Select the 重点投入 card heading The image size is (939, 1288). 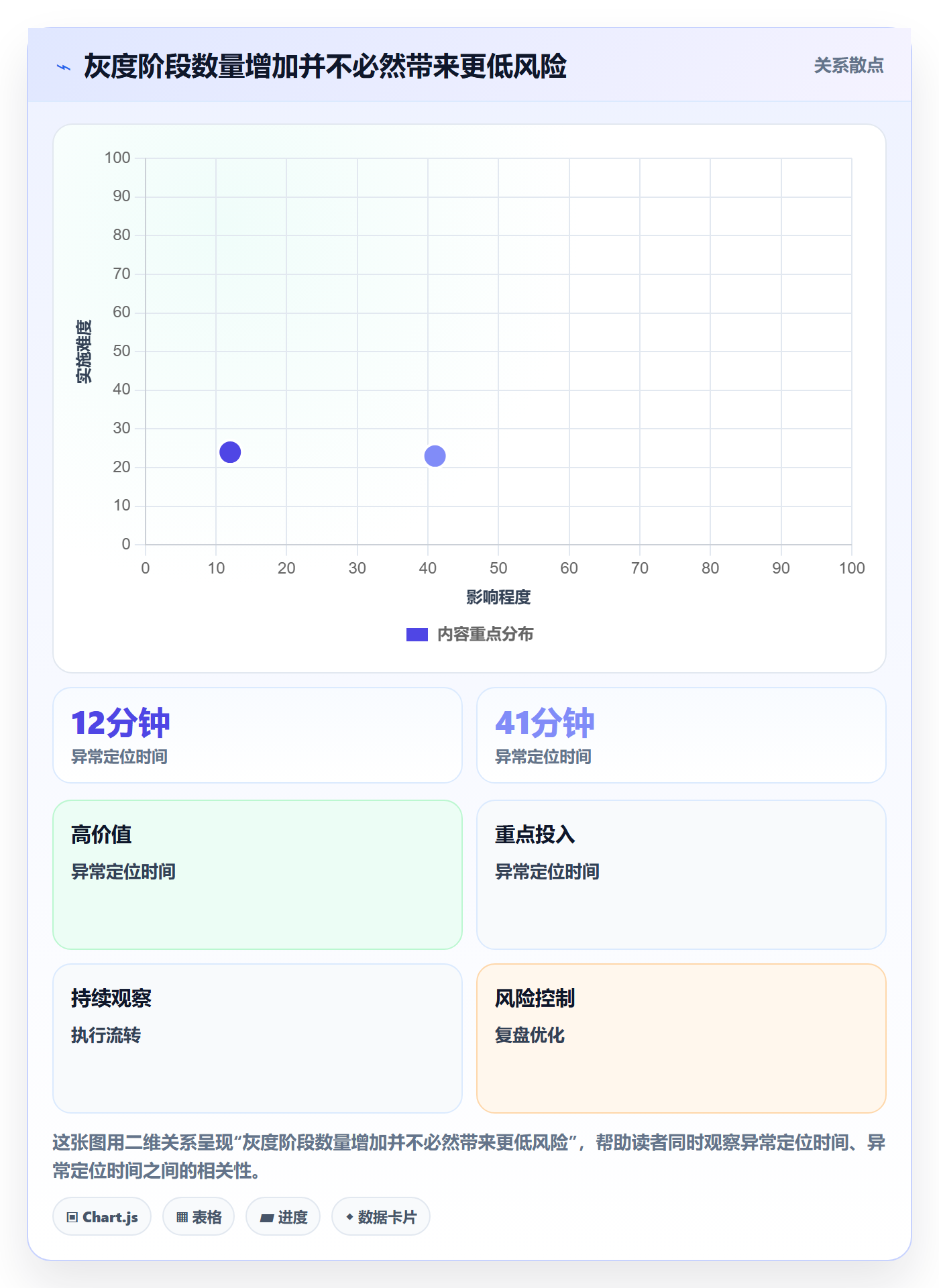coord(535,835)
